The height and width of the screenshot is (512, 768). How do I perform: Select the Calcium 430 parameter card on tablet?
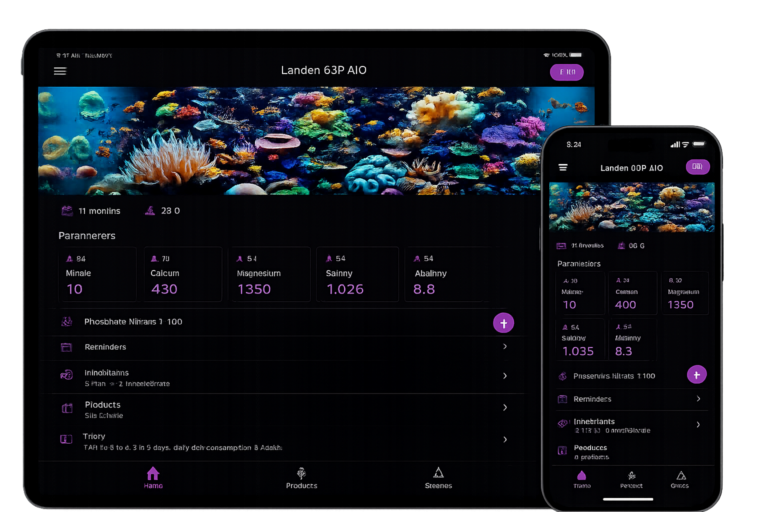point(182,274)
